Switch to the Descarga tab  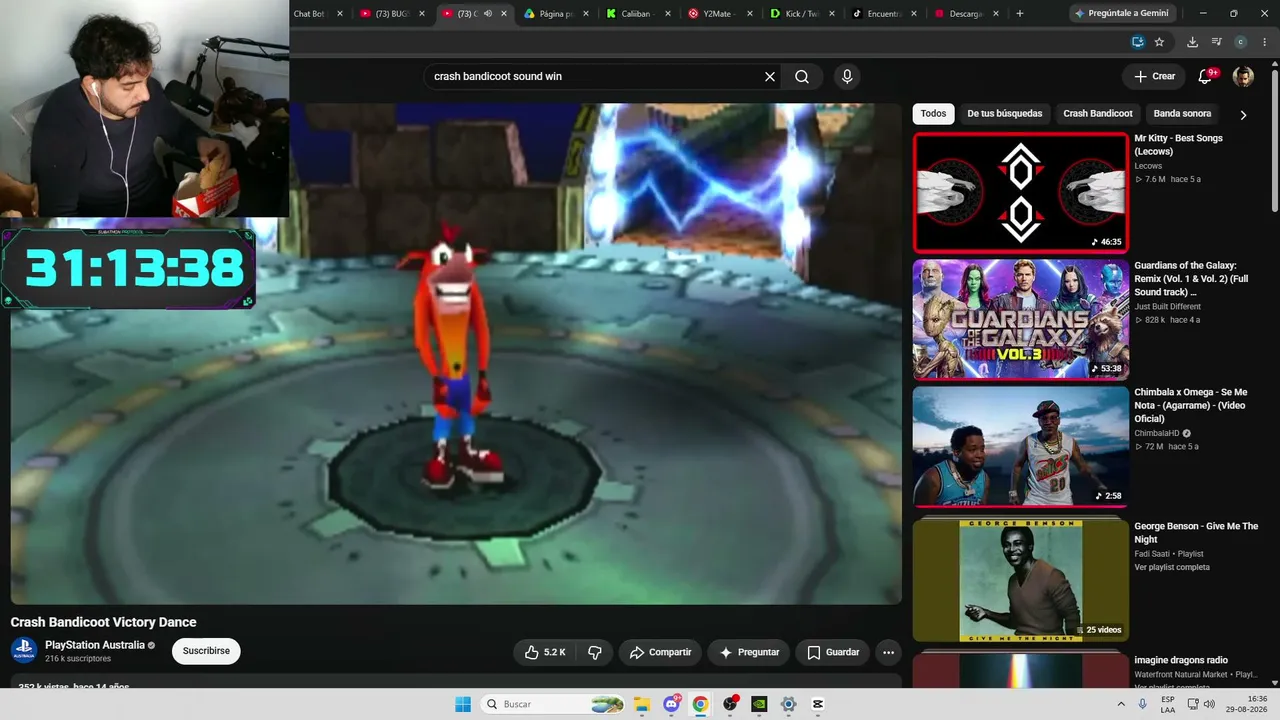point(966,14)
